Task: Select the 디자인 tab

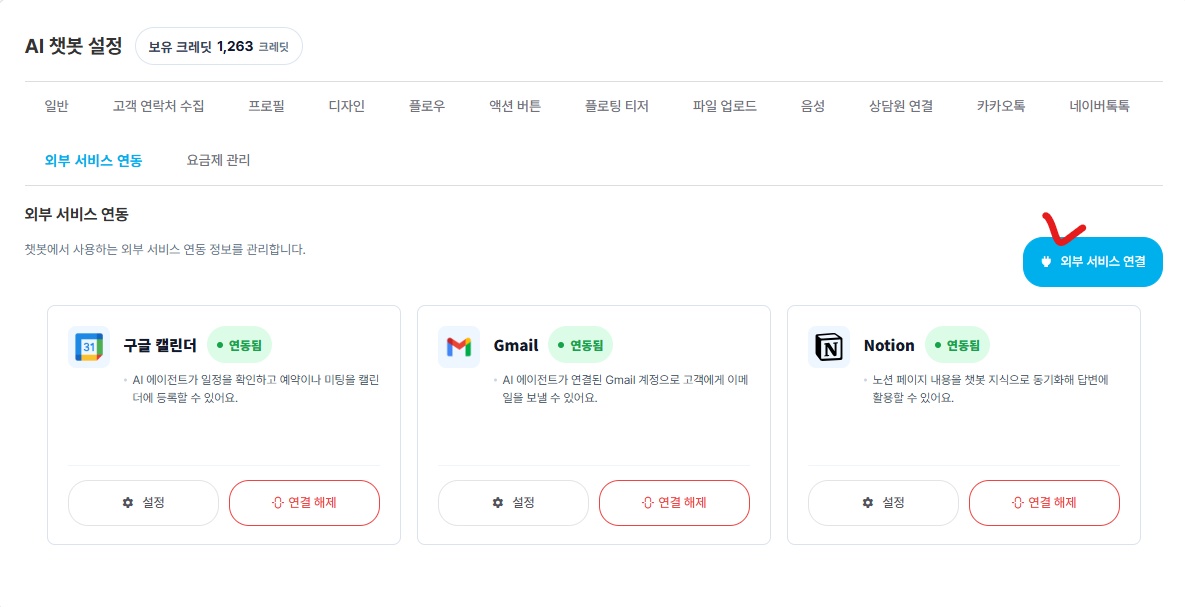Action: (x=347, y=106)
